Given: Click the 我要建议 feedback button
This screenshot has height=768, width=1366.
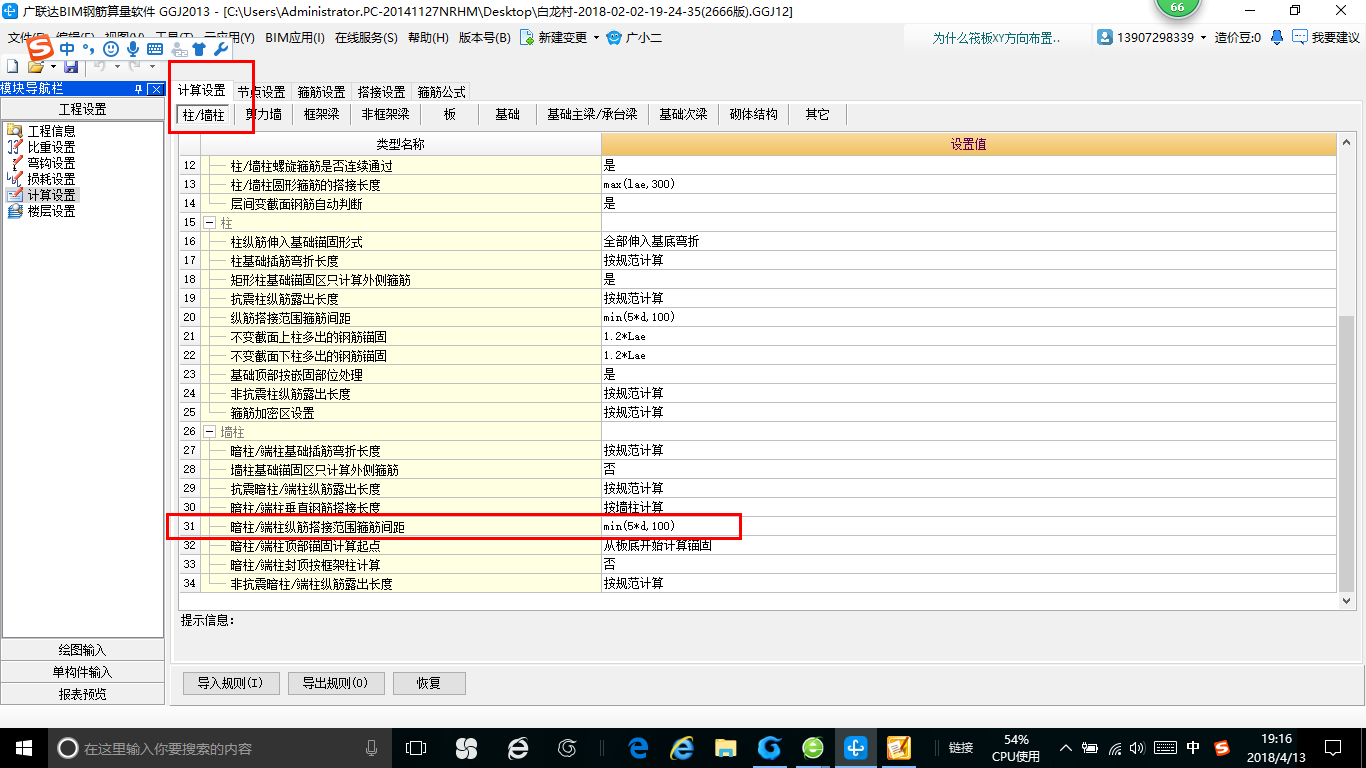Looking at the screenshot, I should pos(1326,37).
